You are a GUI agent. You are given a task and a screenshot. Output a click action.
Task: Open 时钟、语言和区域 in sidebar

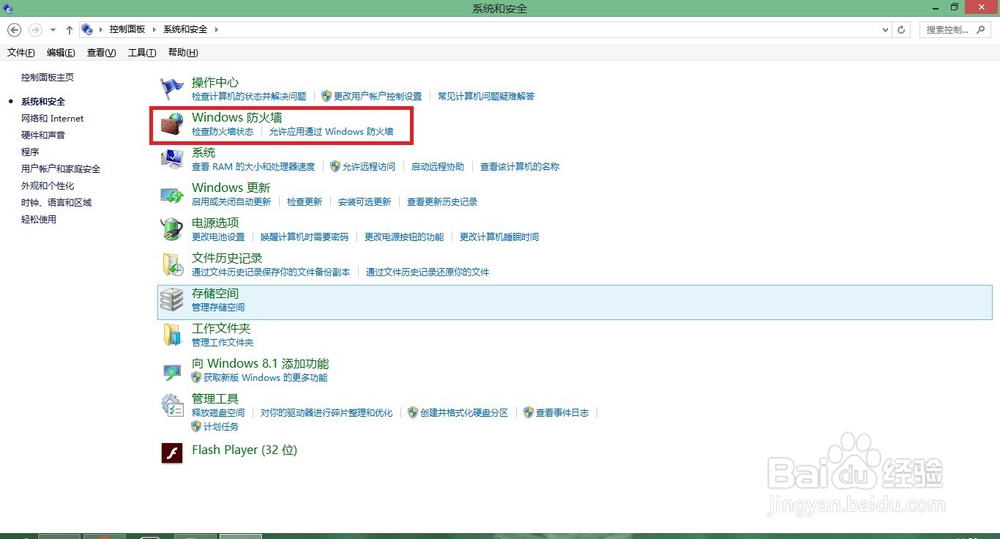(x=56, y=202)
